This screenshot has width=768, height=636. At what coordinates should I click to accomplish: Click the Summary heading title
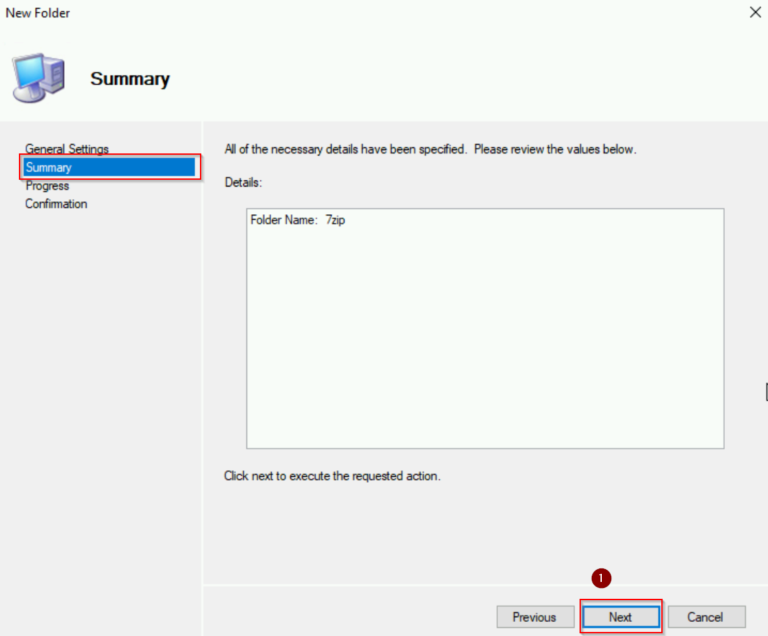tap(130, 79)
